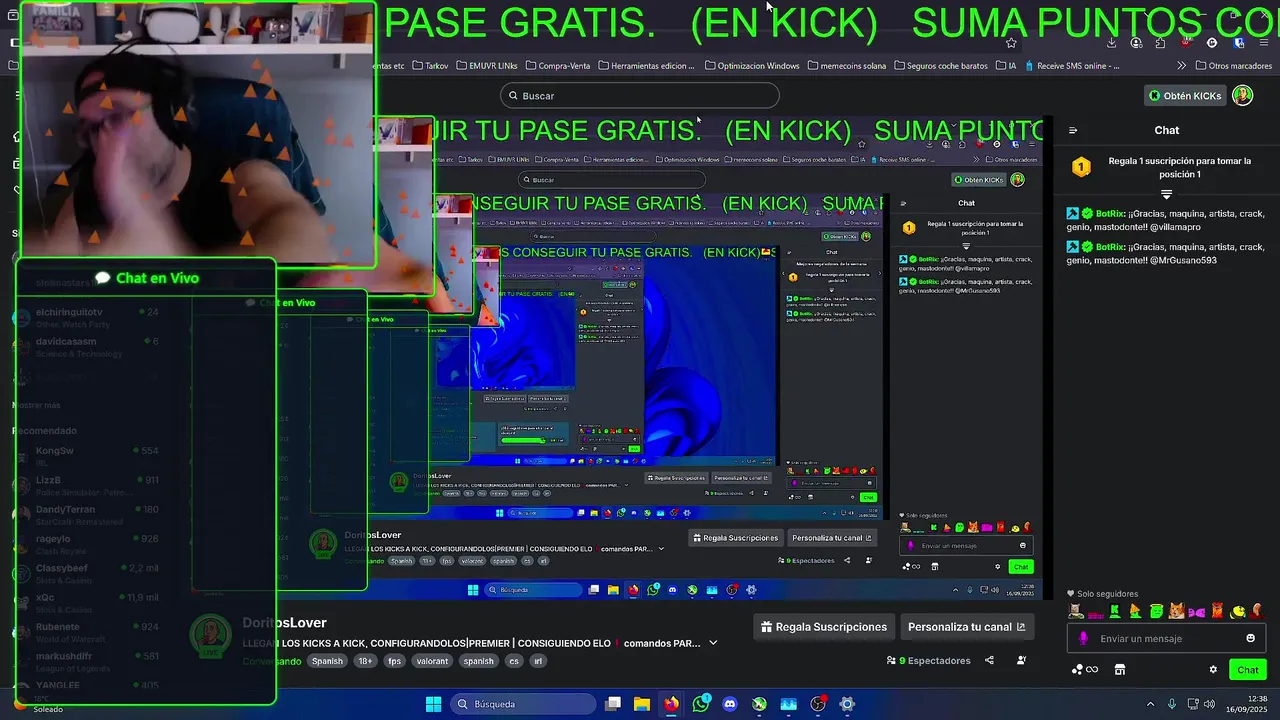Open the moderator user icon beside share
Screen dimensions: 1280x720
1021,660
